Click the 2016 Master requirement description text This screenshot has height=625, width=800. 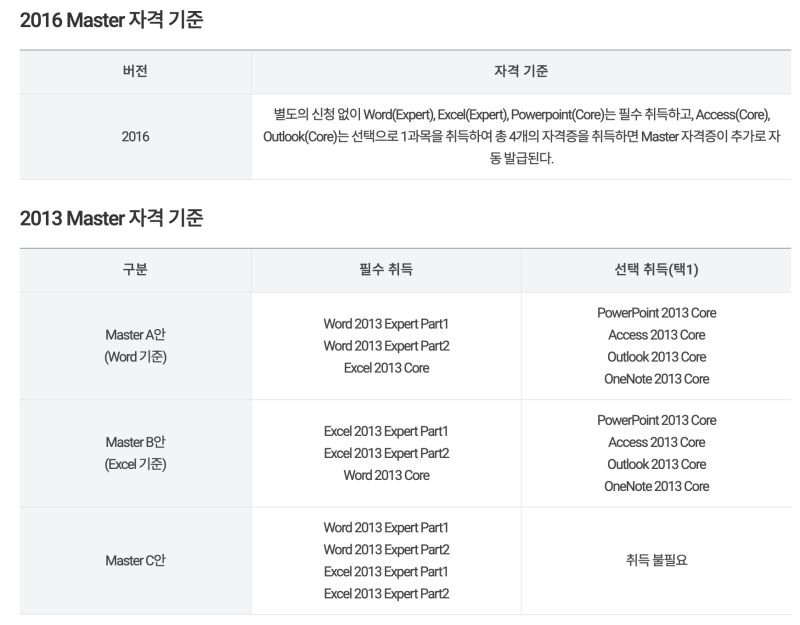click(521, 137)
